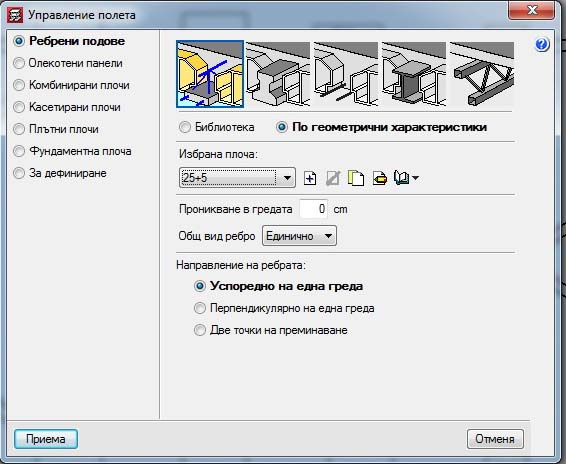Copy the selected slab with the pages icon
This screenshot has height=464, width=566.
pyautogui.click(x=356, y=178)
